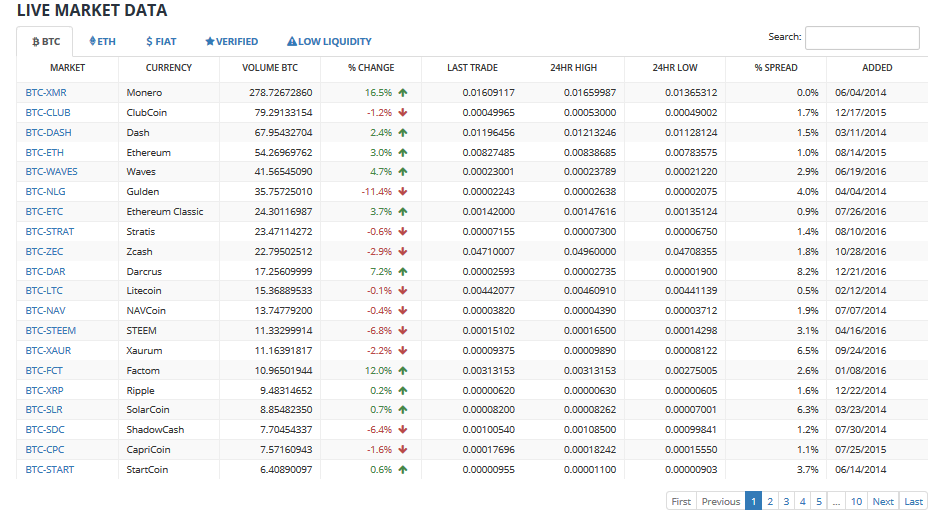
Task: Open the ETH markets tab
Action: [103, 41]
